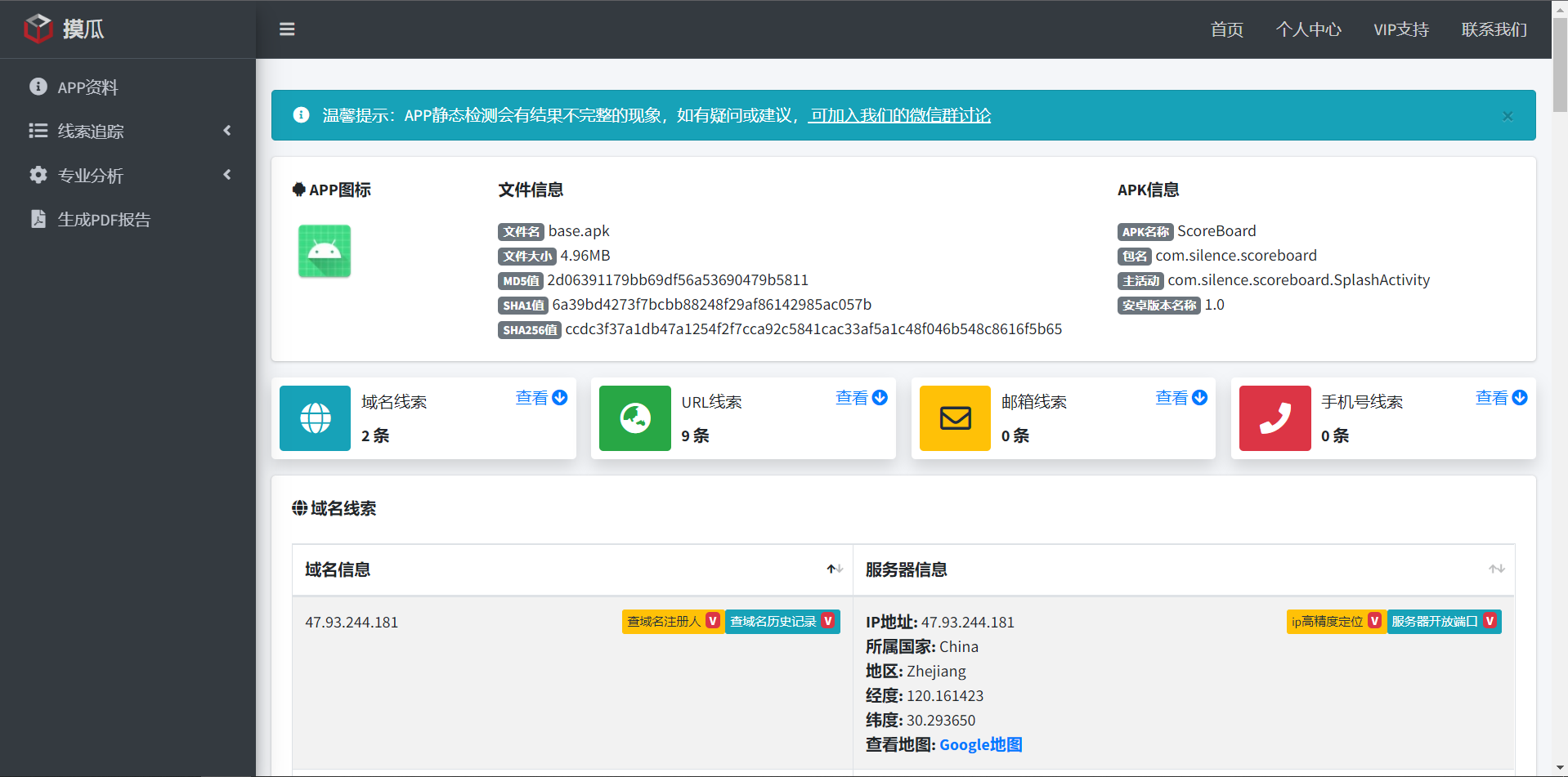The image size is (1568, 777).
Task: Follow the 可加入我们的微信群讨论 link
Action: (x=899, y=115)
